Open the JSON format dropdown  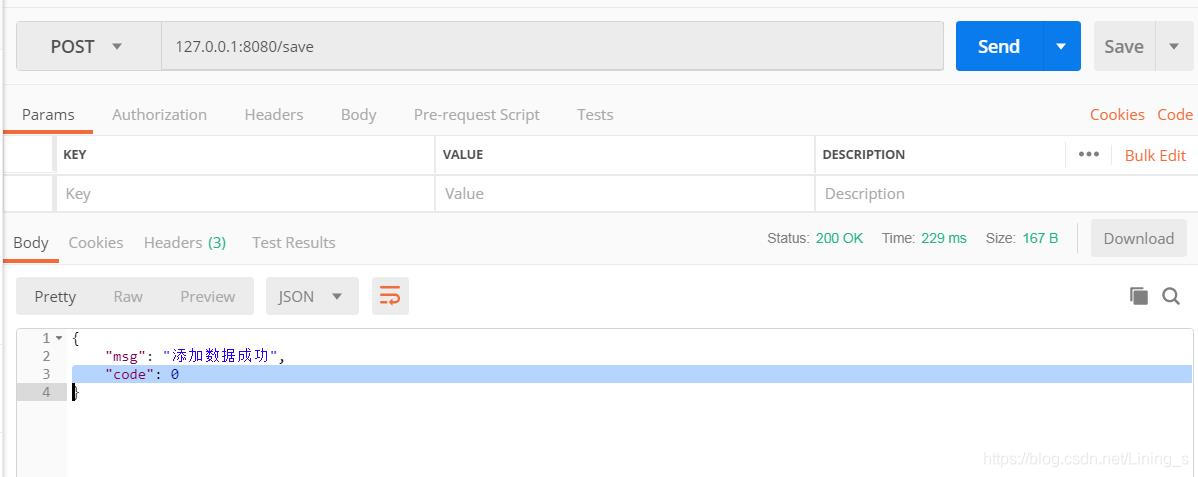(x=312, y=297)
